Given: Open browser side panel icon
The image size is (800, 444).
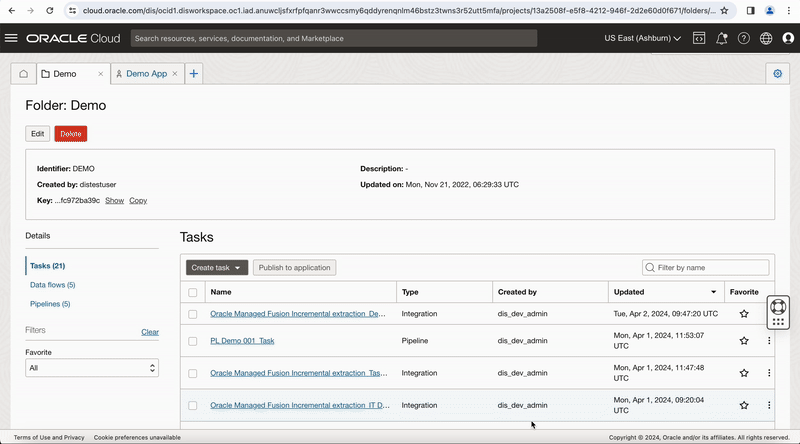Looking at the screenshot, I should (x=751, y=10).
